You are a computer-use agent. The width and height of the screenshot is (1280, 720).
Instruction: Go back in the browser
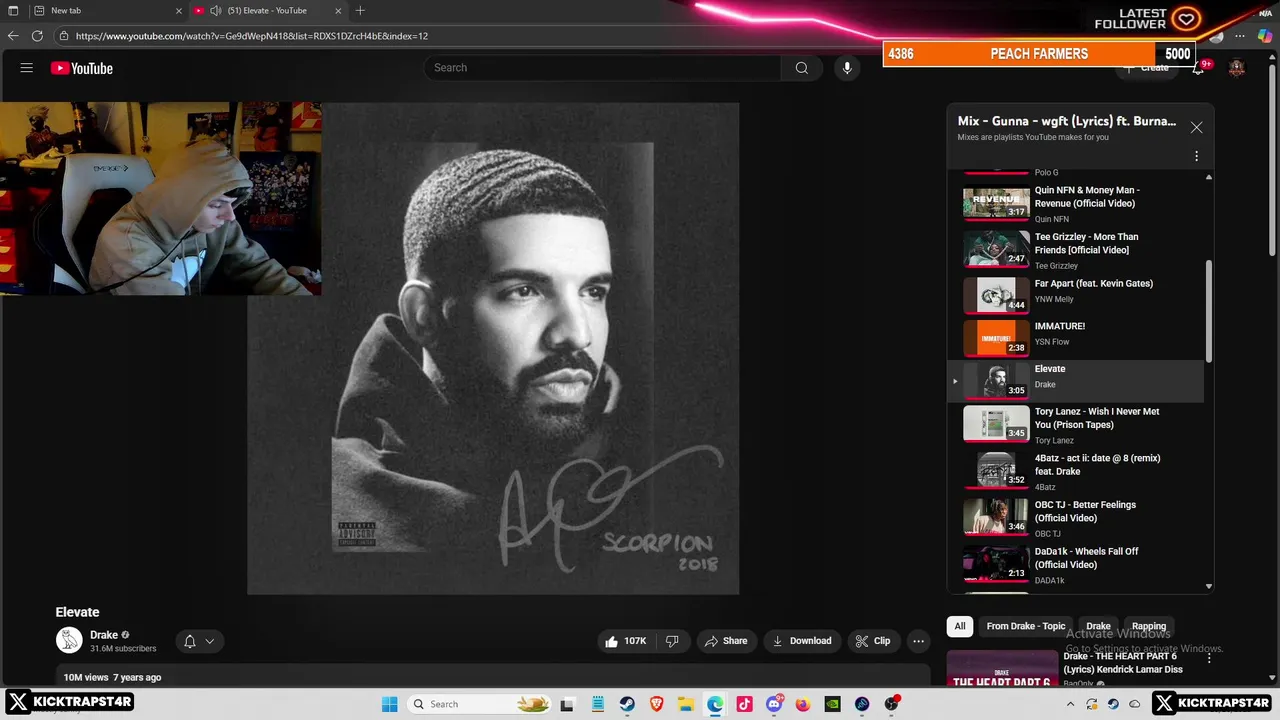(13, 36)
